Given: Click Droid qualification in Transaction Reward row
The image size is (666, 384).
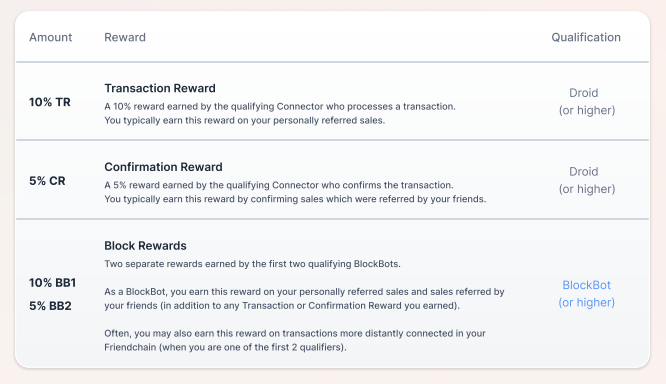Looking at the screenshot, I should 587,102.
